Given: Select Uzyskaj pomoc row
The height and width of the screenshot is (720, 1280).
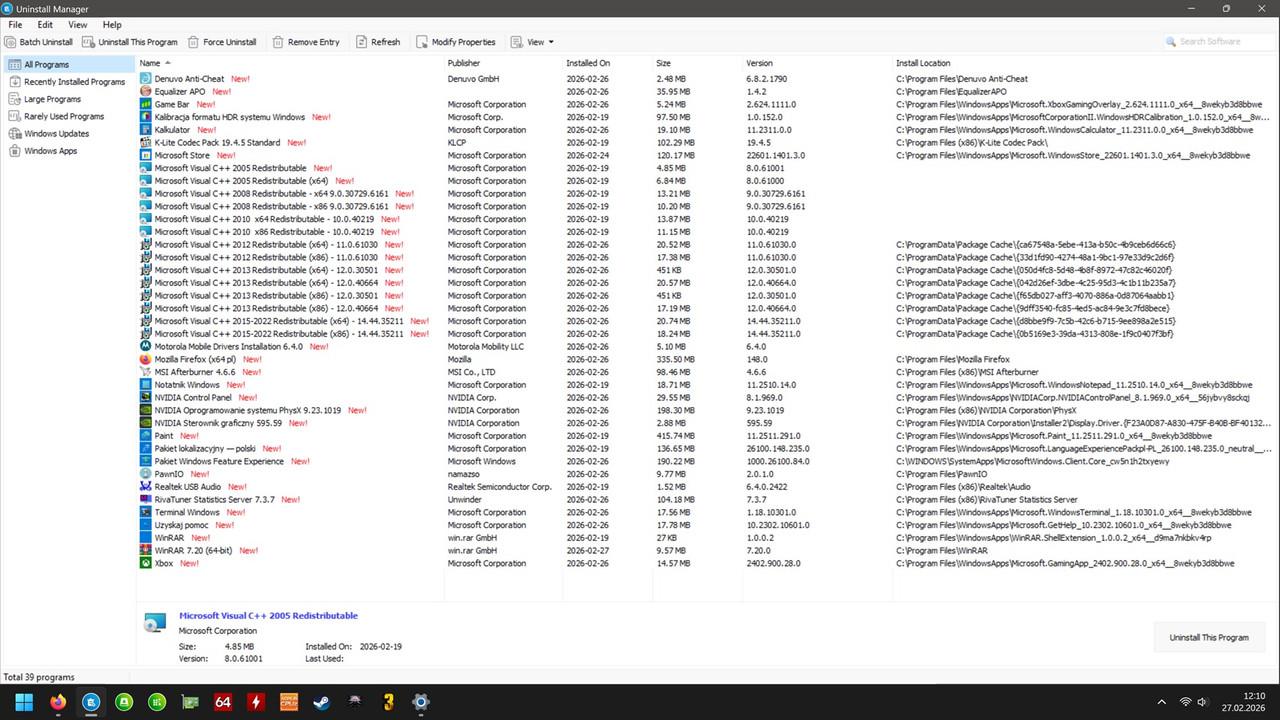Looking at the screenshot, I should pos(707,525).
